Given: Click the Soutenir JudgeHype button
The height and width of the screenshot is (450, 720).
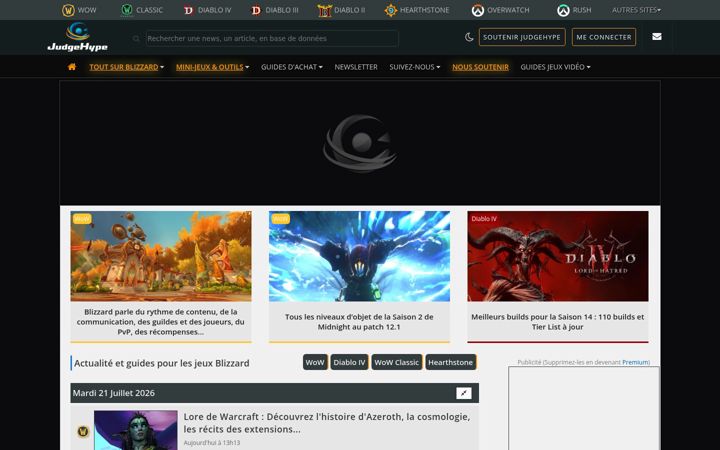Looking at the screenshot, I should click(x=522, y=37).
